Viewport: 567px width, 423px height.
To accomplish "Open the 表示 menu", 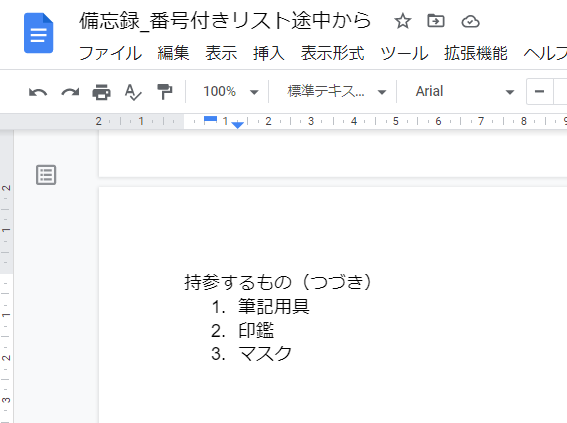I will 221,53.
